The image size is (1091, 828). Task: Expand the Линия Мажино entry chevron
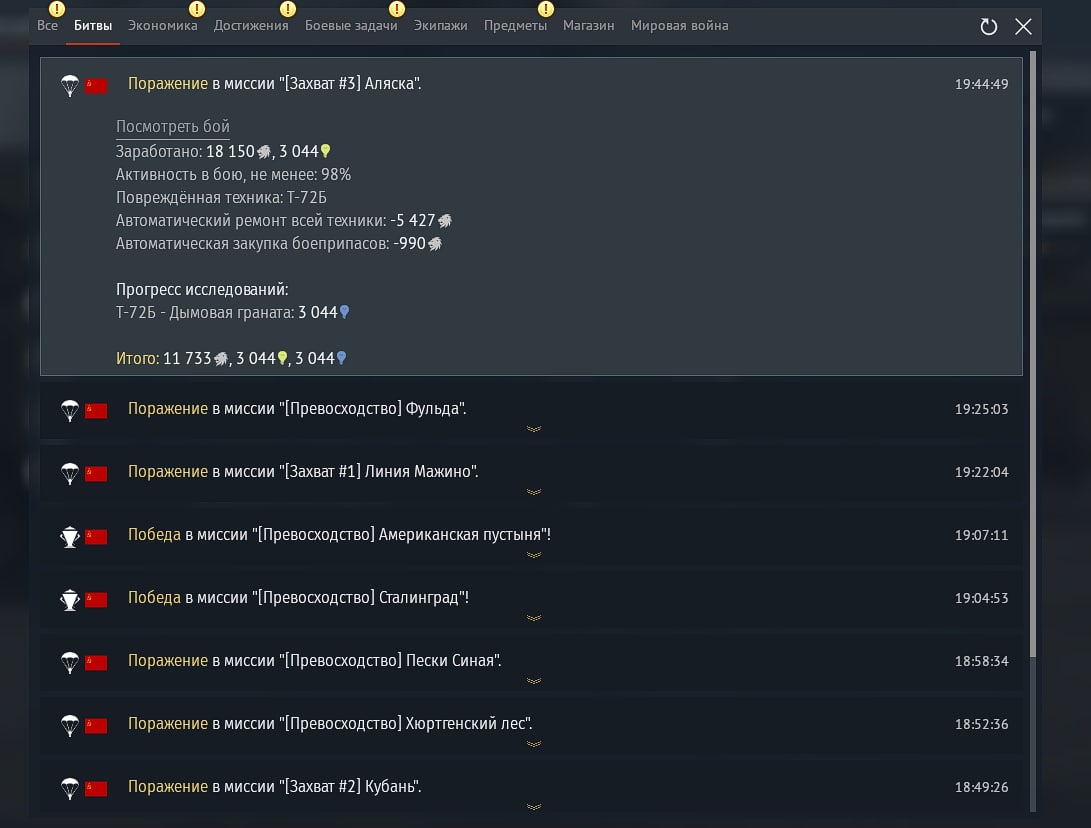[x=534, y=492]
